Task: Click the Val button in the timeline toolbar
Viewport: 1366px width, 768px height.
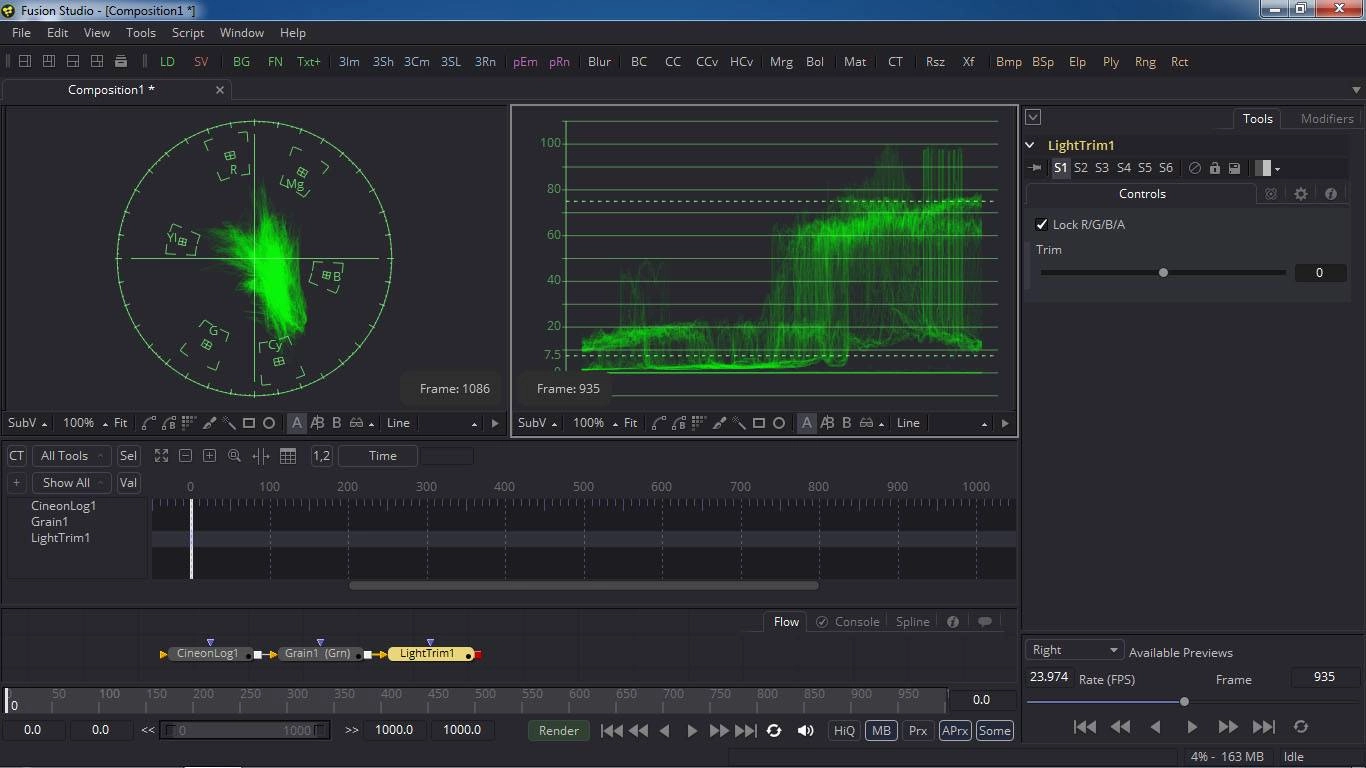Action: 128,483
